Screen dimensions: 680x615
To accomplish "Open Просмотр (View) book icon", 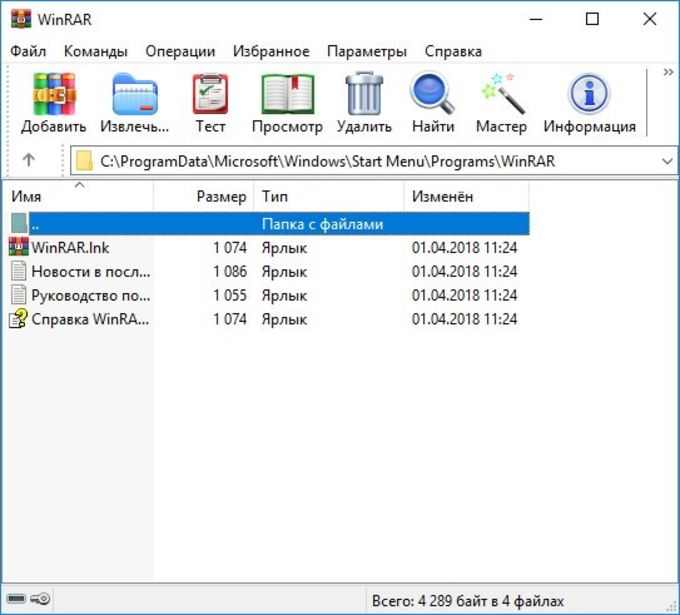I will (288, 94).
